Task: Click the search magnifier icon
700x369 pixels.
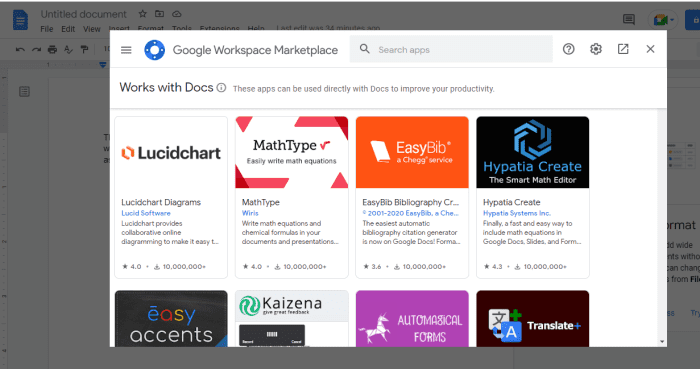Action: (364, 49)
